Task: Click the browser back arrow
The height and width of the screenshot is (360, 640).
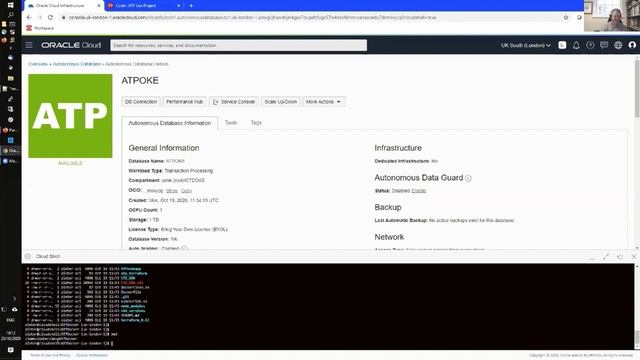Action: [29, 18]
